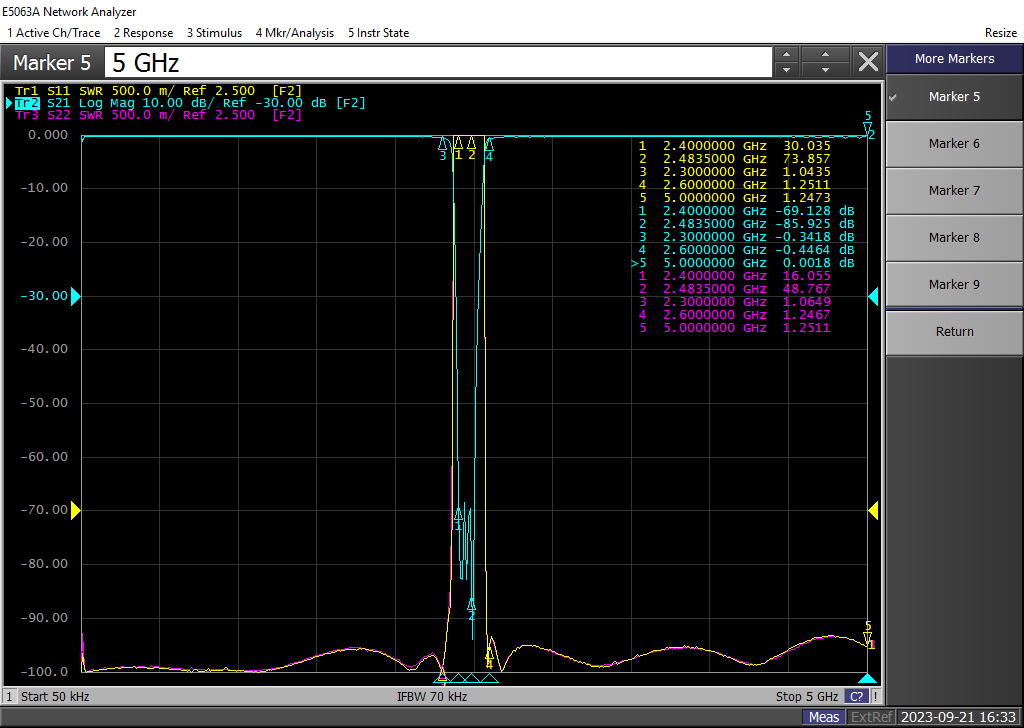Viewport: 1024px width, 728px height.
Task: Click the small up arrow stepper
Action: [x=787, y=55]
